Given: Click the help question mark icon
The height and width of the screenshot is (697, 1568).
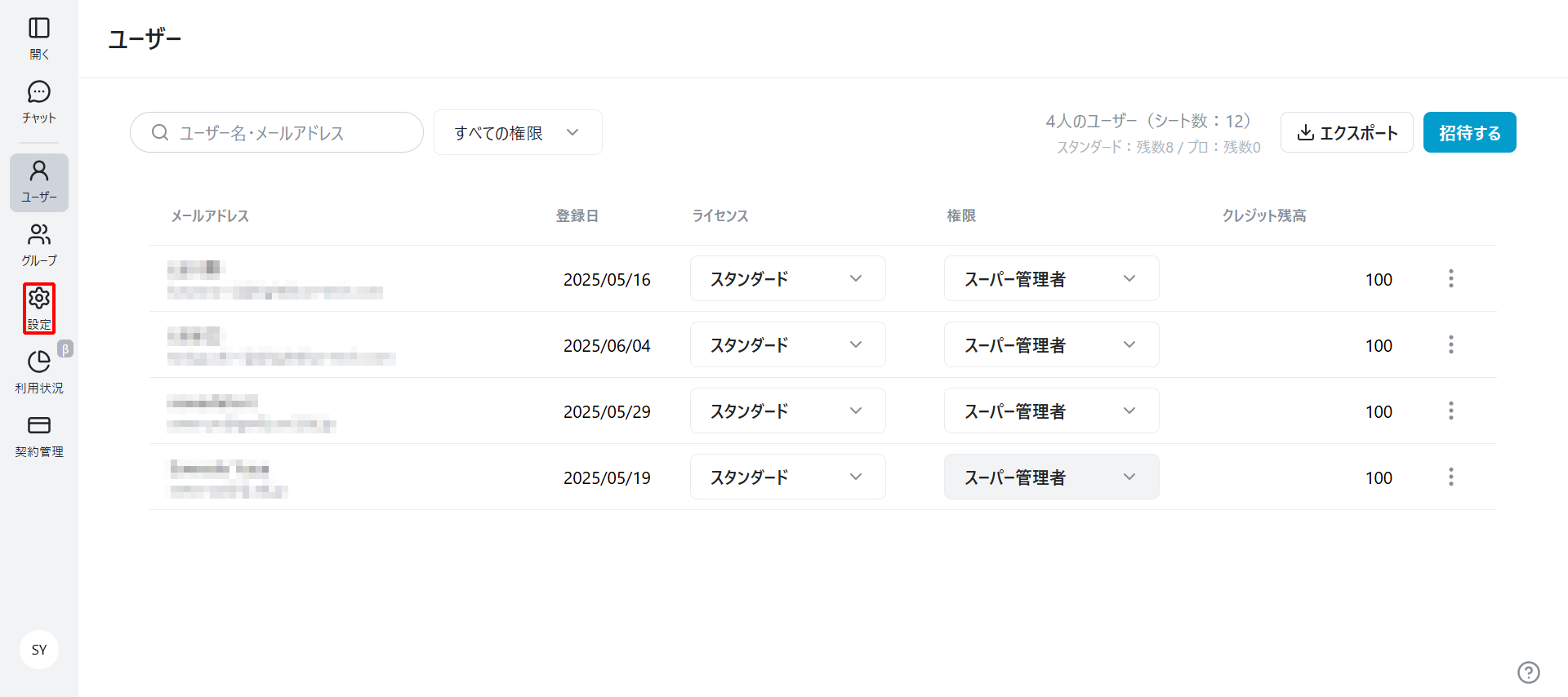Looking at the screenshot, I should 1528,672.
